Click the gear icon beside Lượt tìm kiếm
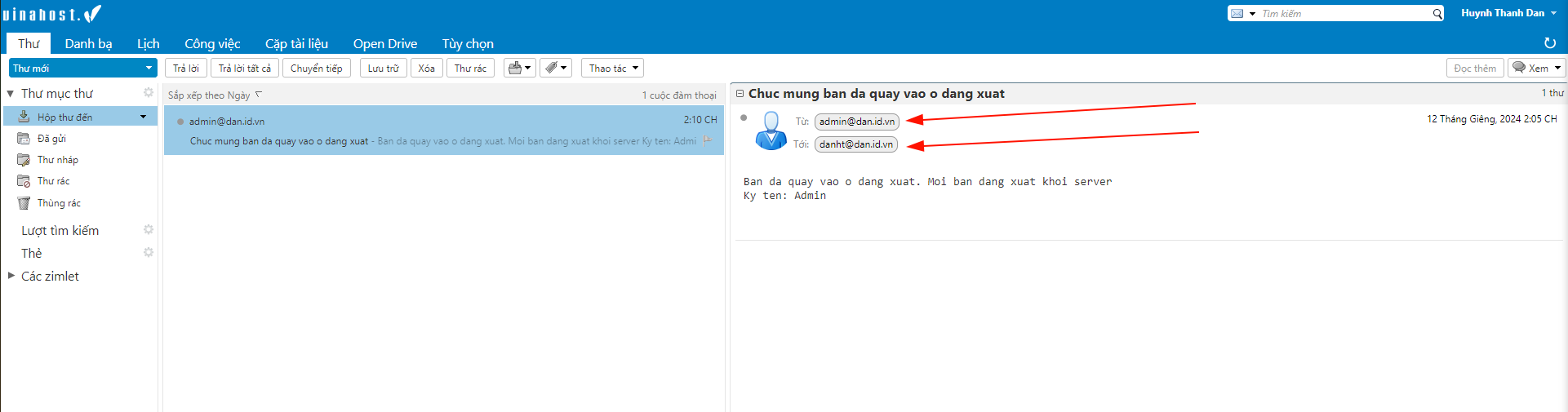 pos(149,230)
